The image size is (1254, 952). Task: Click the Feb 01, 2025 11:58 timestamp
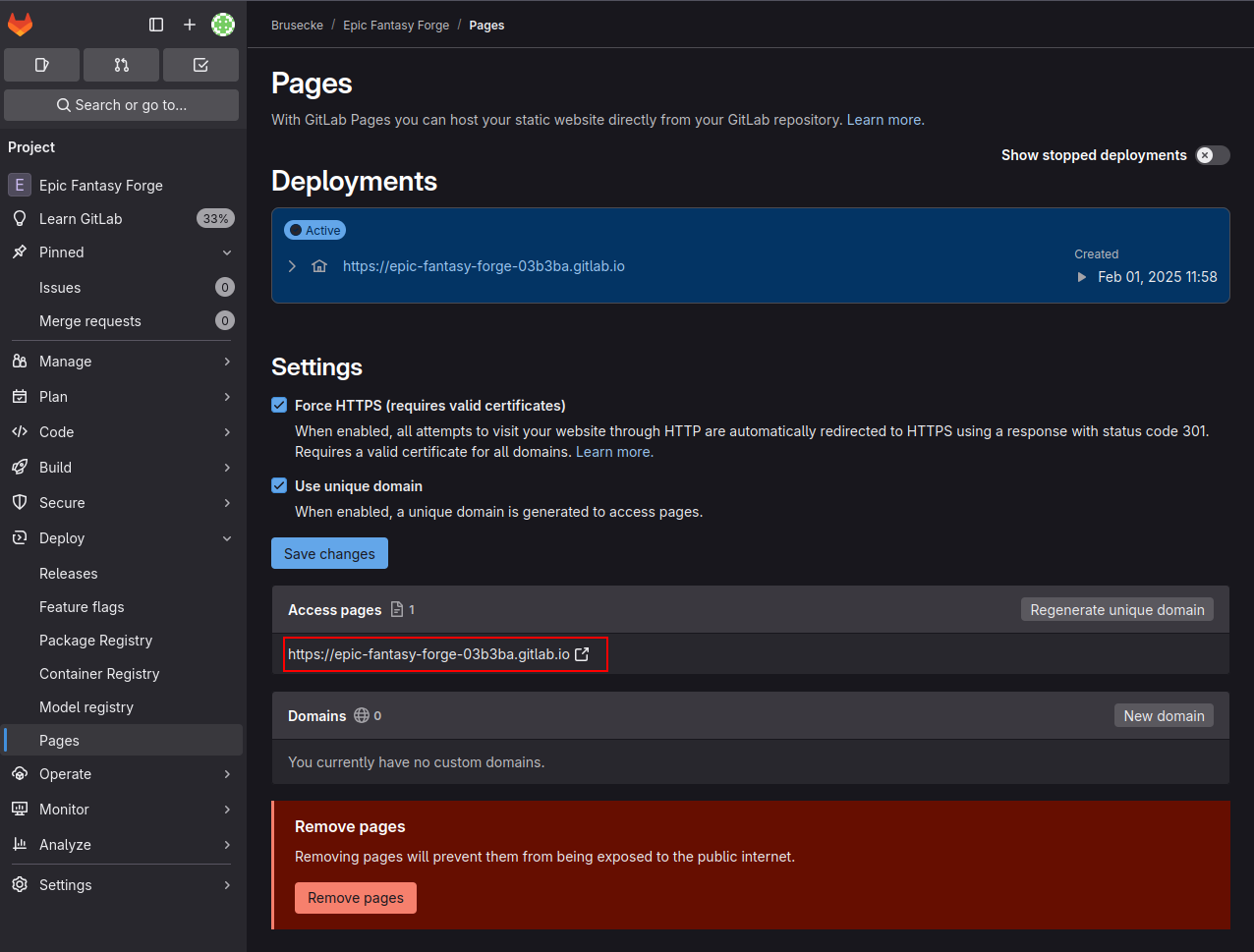coord(1157,277)
